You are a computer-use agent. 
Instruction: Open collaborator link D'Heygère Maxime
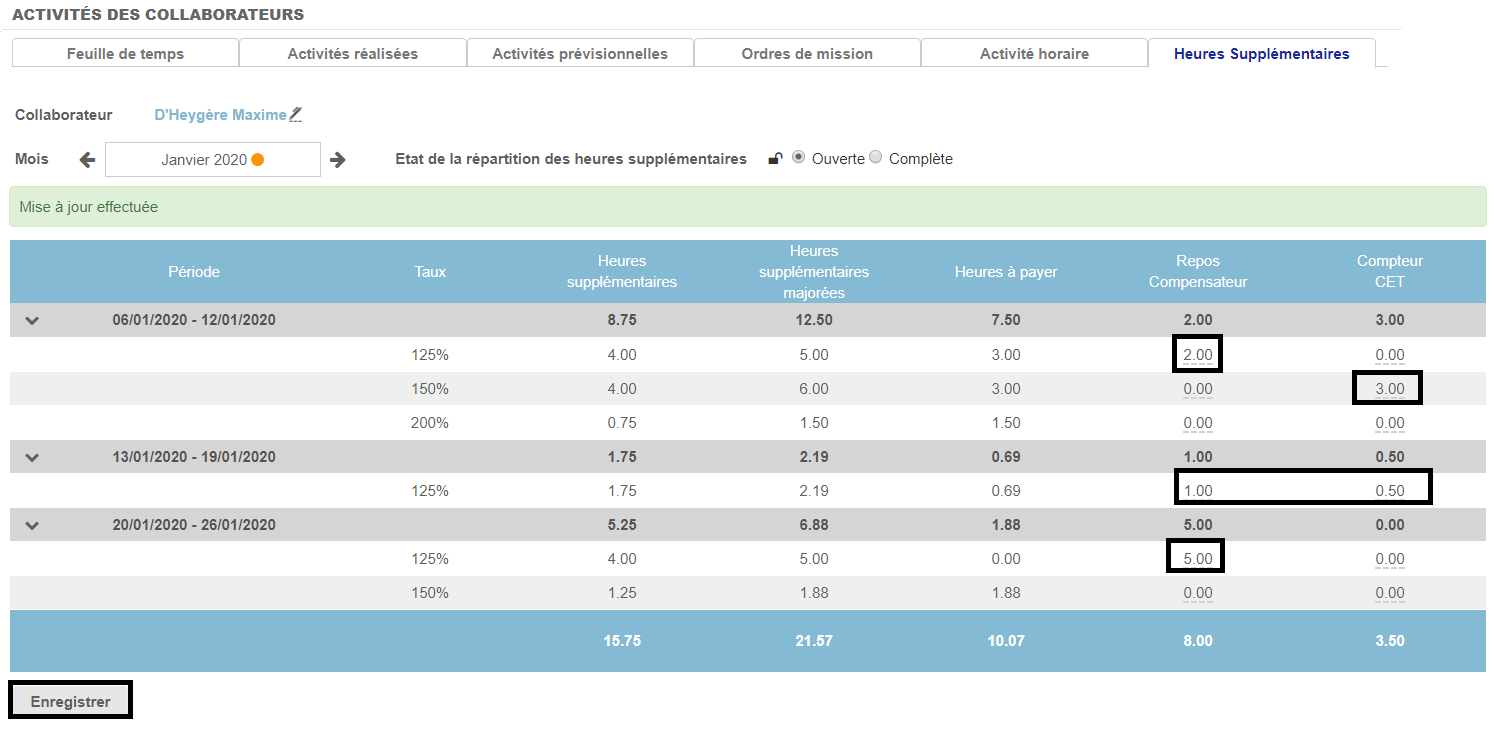[x=220, y=115]
